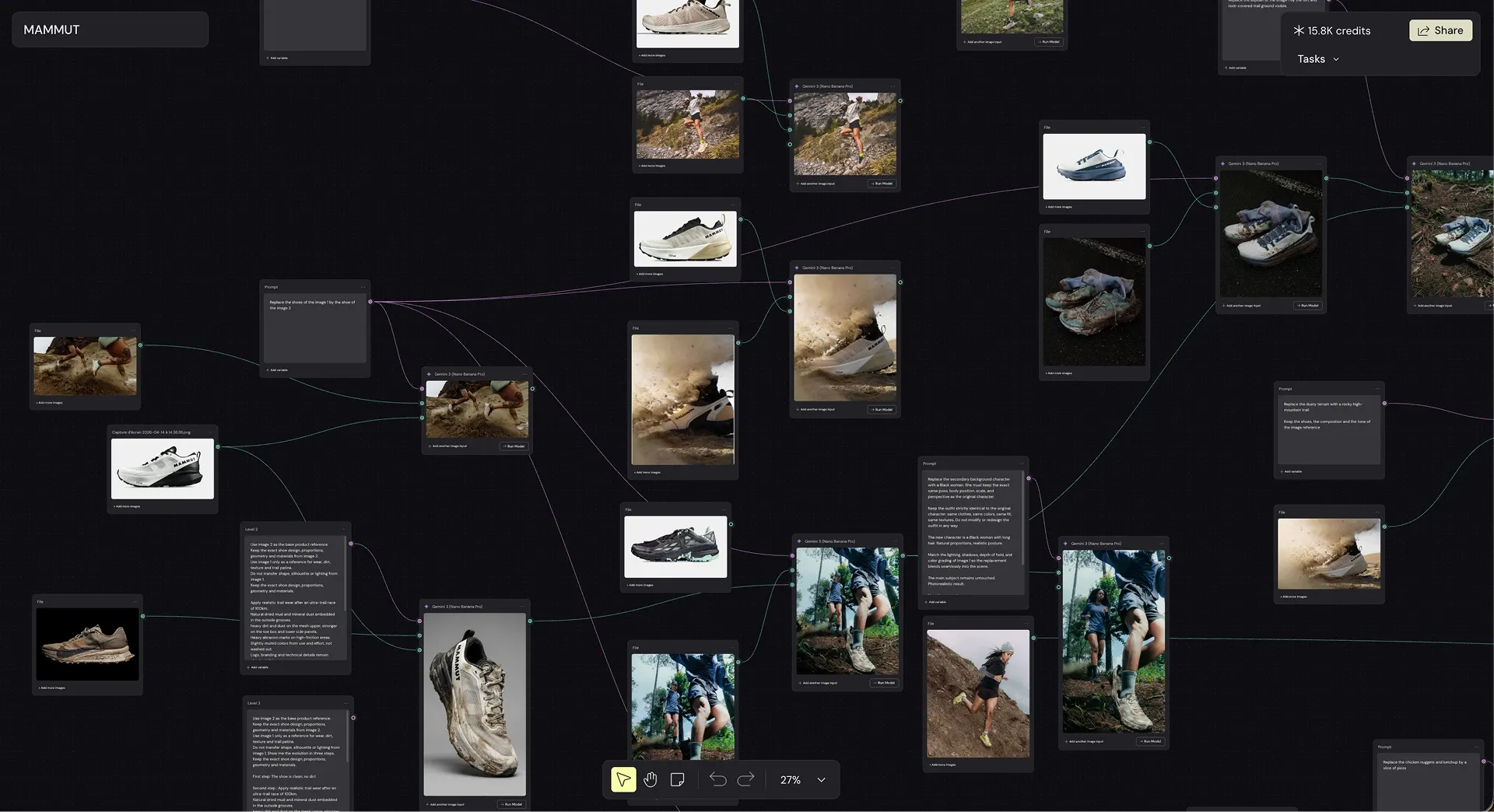1494x812 pixels.
Task: Open the 27% zoom level dropdown
Action: pos(802,779)
